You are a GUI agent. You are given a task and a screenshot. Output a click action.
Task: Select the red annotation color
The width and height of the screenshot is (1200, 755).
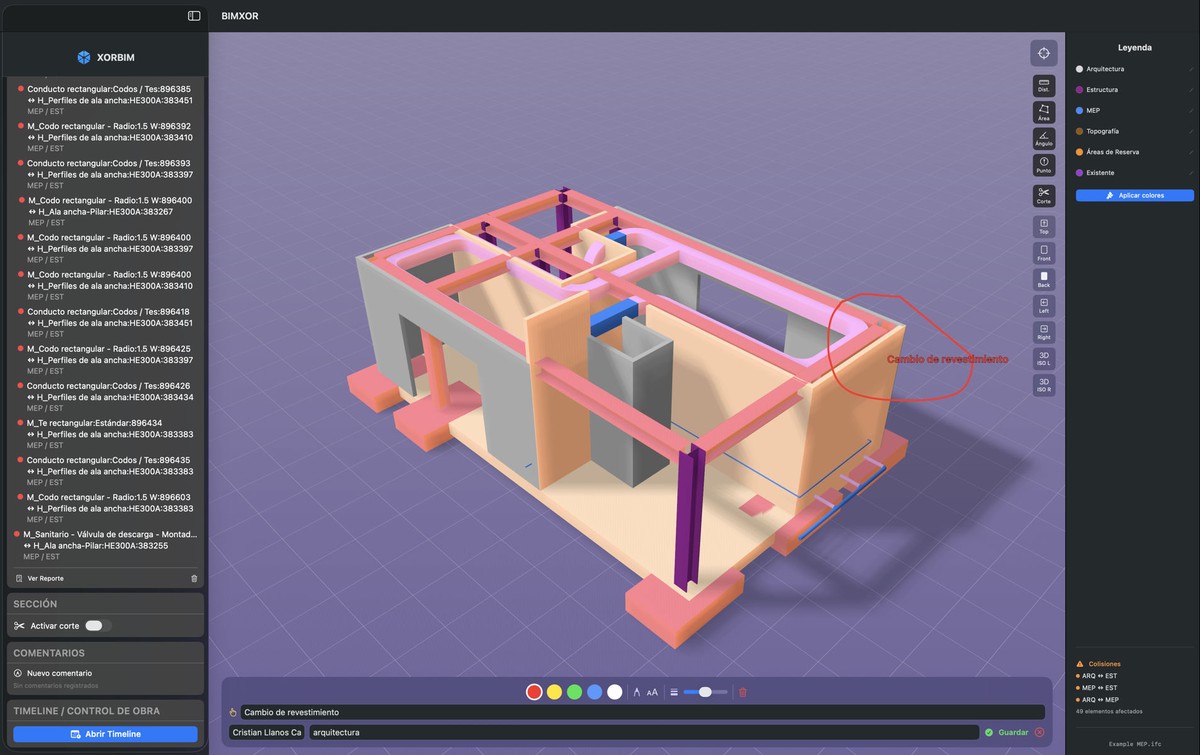pyautogui.click(x=534, y=691)
